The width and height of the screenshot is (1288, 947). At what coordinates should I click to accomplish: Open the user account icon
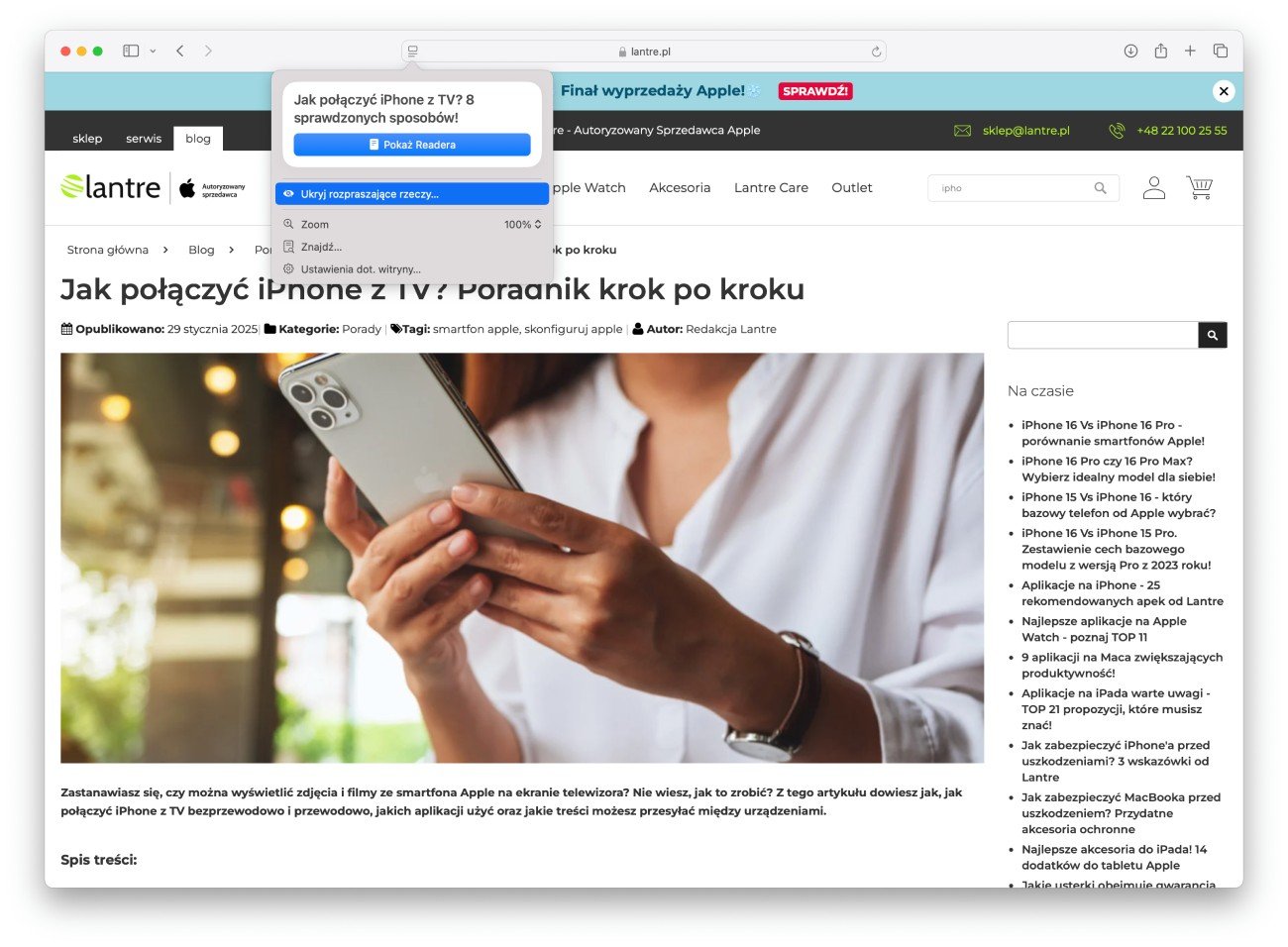point(1154,187)
